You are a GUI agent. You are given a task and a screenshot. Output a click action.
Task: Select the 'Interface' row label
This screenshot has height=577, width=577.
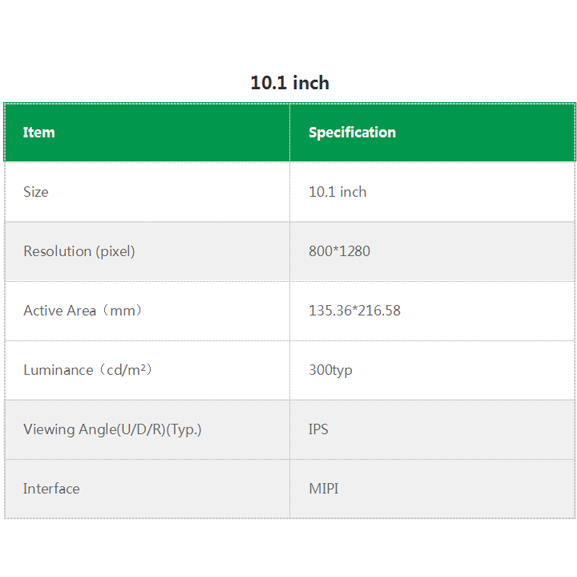pyautogui.click(x=51, y=489)
